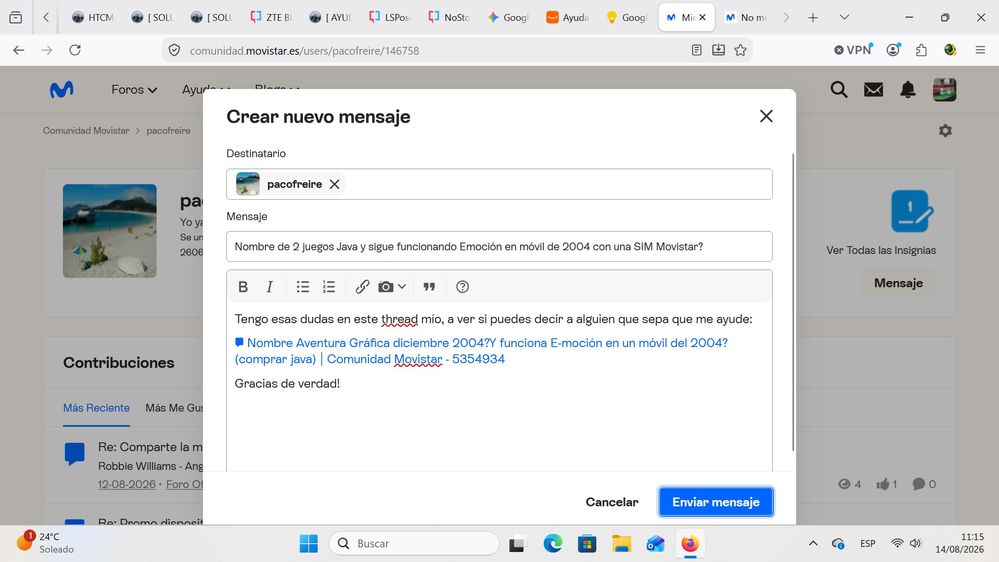Viewport: 999px width, 562px height.
Task: Open the user avatar menu in header
Action: click(x=944, y=90)
